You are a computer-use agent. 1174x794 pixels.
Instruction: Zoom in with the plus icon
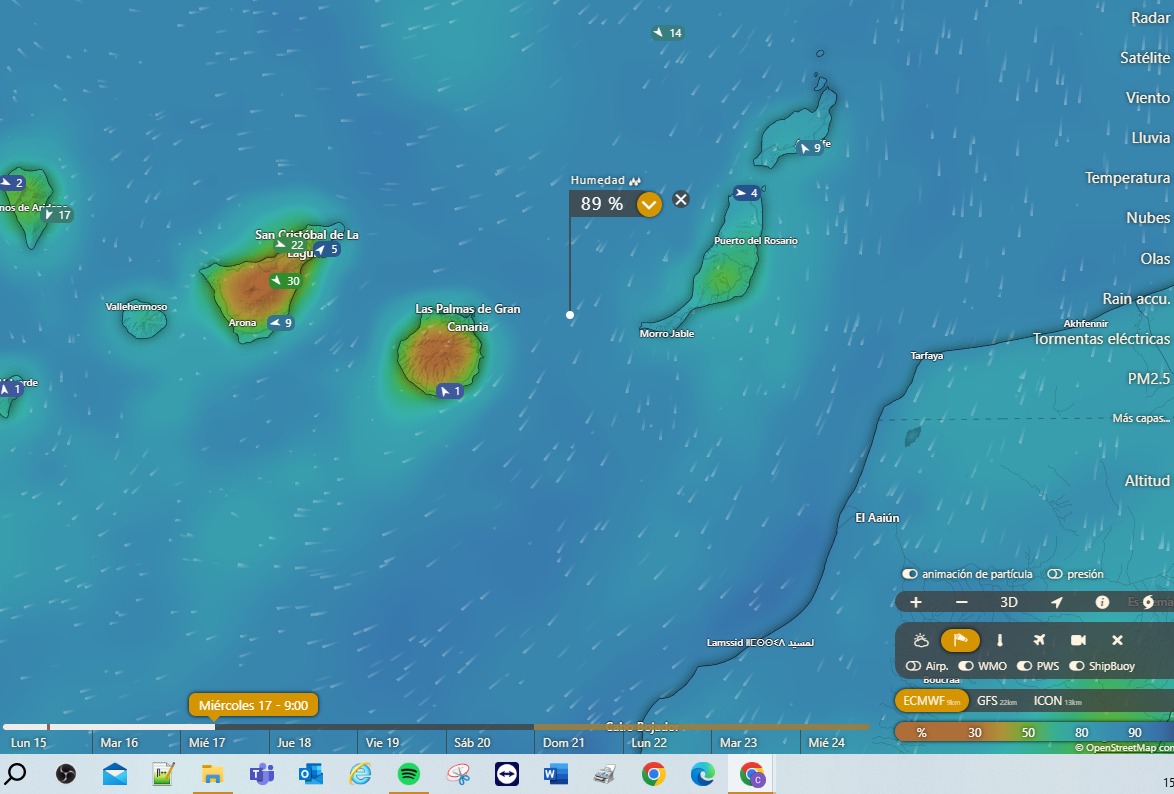pos(915,602)
